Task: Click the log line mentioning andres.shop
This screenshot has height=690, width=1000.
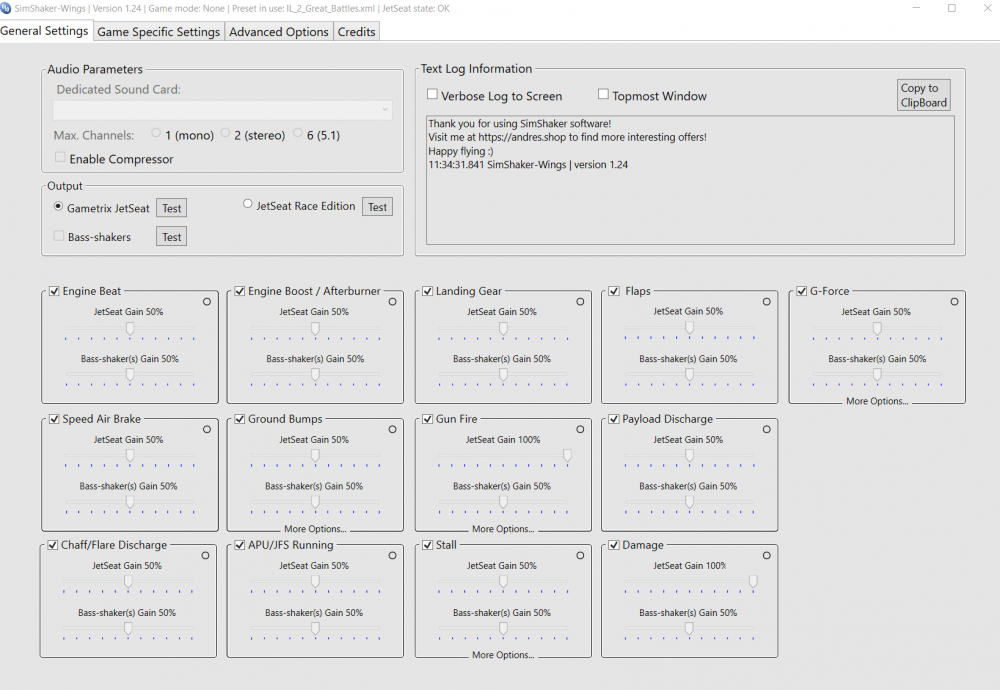Action: 567,137
